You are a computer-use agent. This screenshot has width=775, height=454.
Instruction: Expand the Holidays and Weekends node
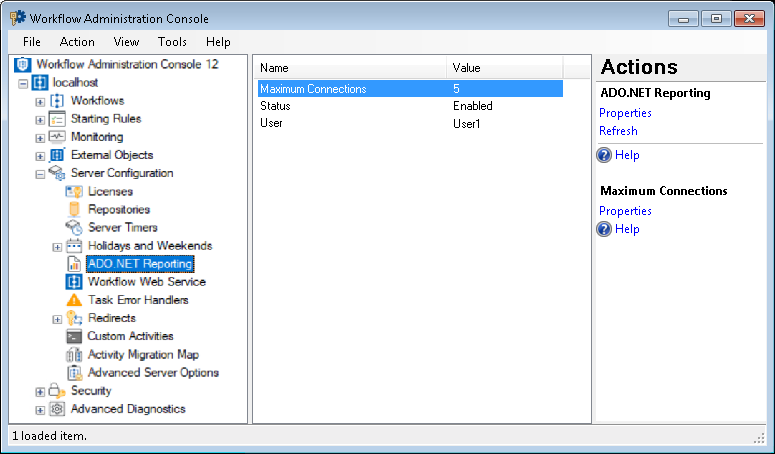pyautogui.click(x=57, y=246)
